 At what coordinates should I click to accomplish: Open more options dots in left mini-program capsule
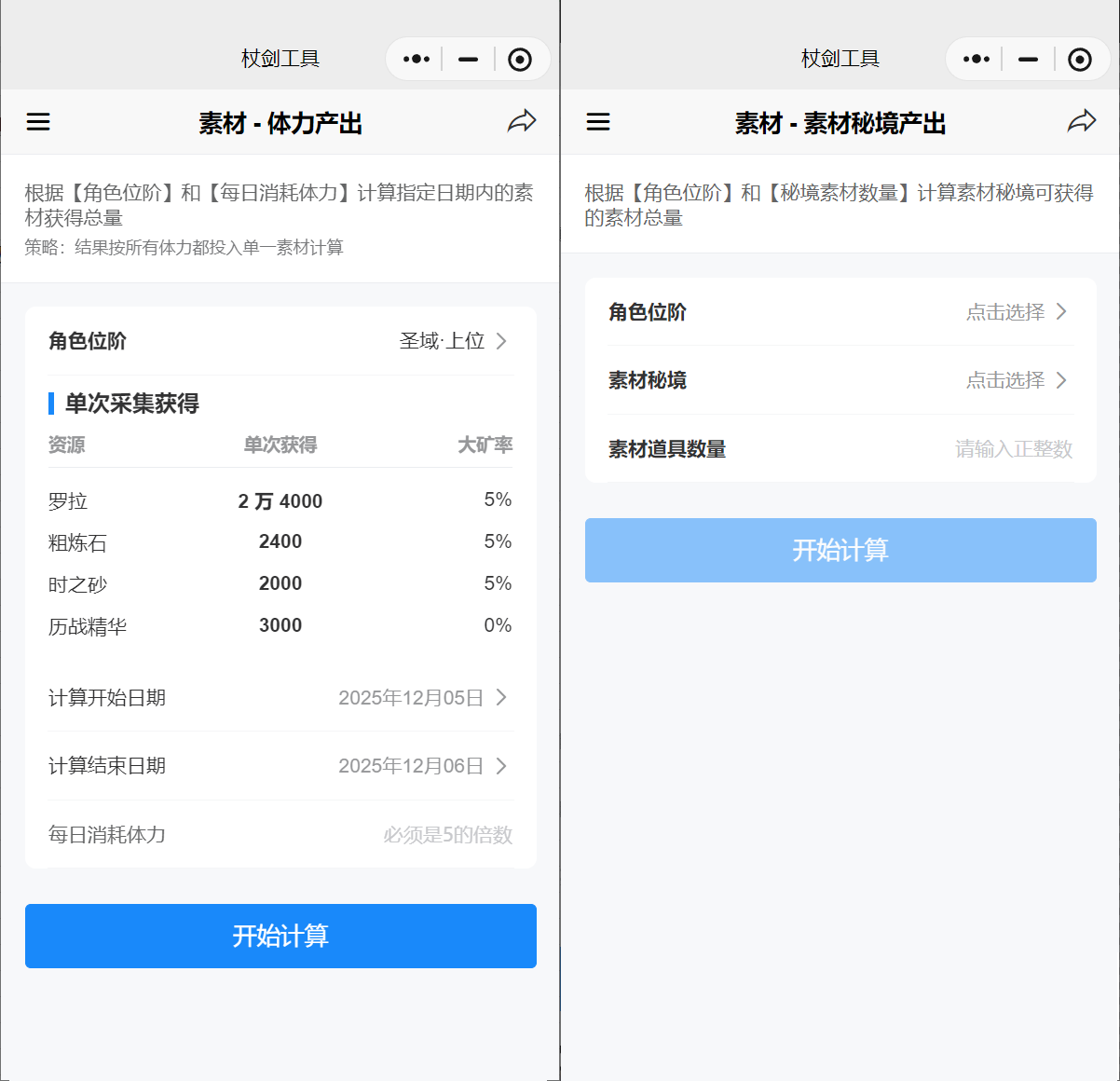point(416,60)
